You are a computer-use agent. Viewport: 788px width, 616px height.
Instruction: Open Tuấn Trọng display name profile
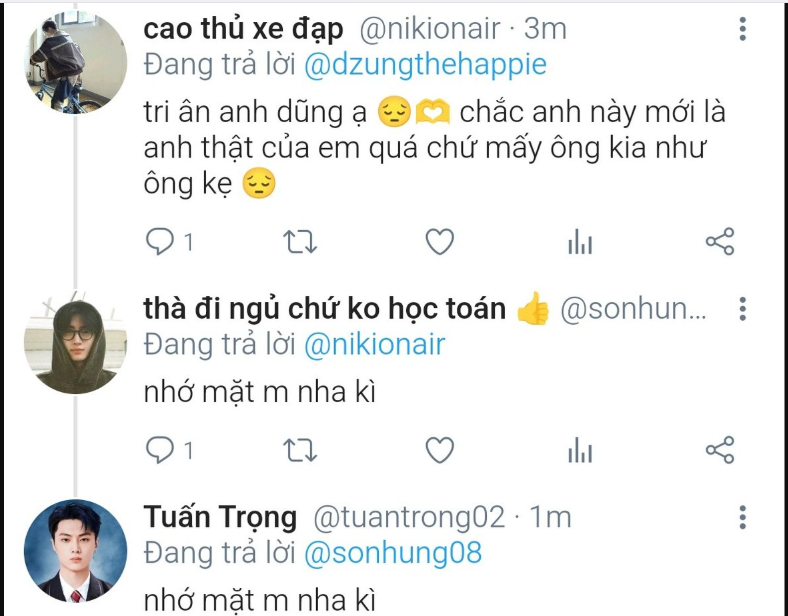(x=220, y=518)
